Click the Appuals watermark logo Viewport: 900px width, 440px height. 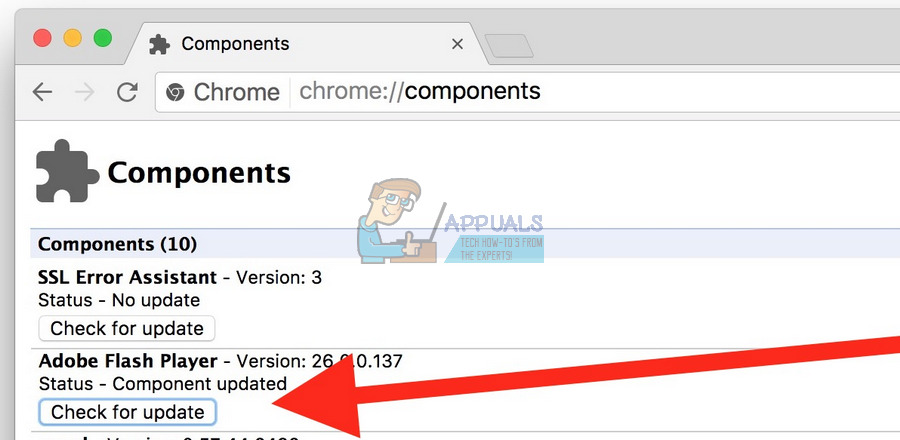[450, 226]
